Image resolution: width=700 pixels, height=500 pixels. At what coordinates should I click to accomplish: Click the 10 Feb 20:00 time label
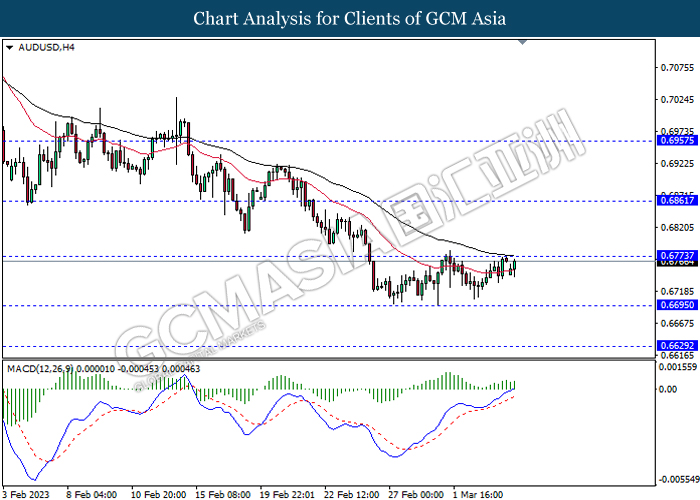[x=158, y=494]
